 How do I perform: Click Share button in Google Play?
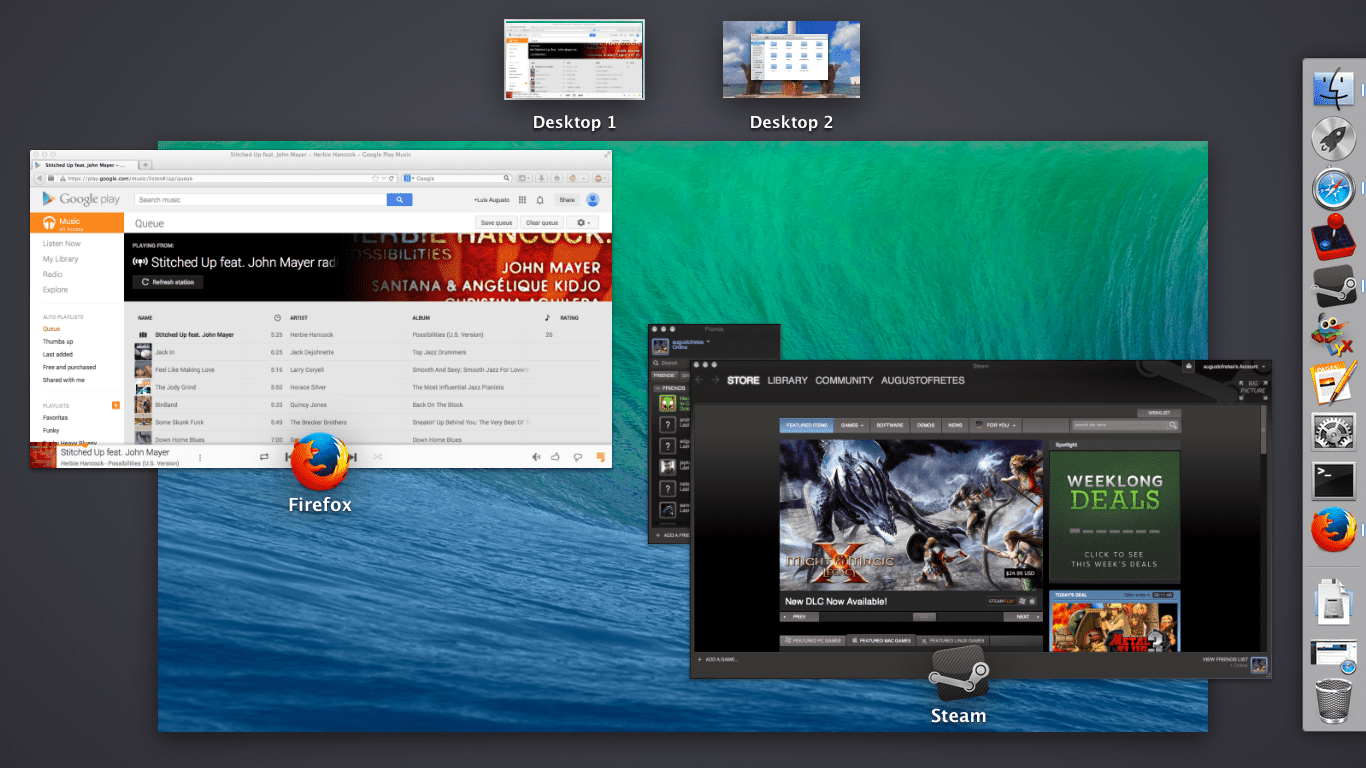[567, 200]
